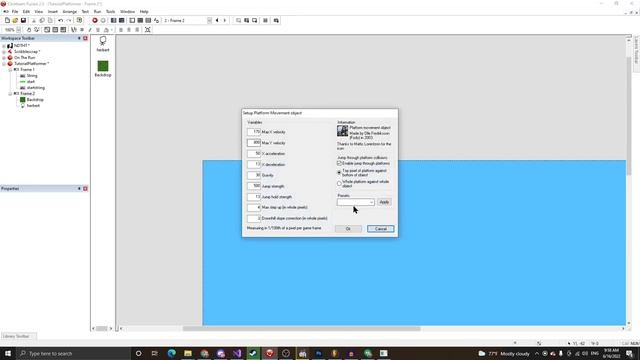The image size is (640, 360).
Task: Open the Run menu
Action: pos(97,12)
